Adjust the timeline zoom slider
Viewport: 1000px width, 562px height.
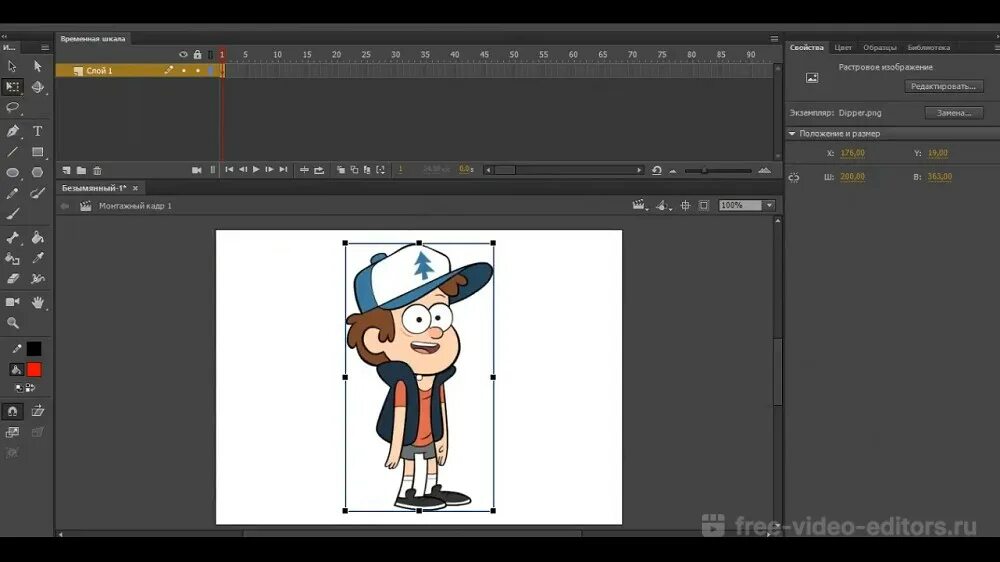pos(704,170)
